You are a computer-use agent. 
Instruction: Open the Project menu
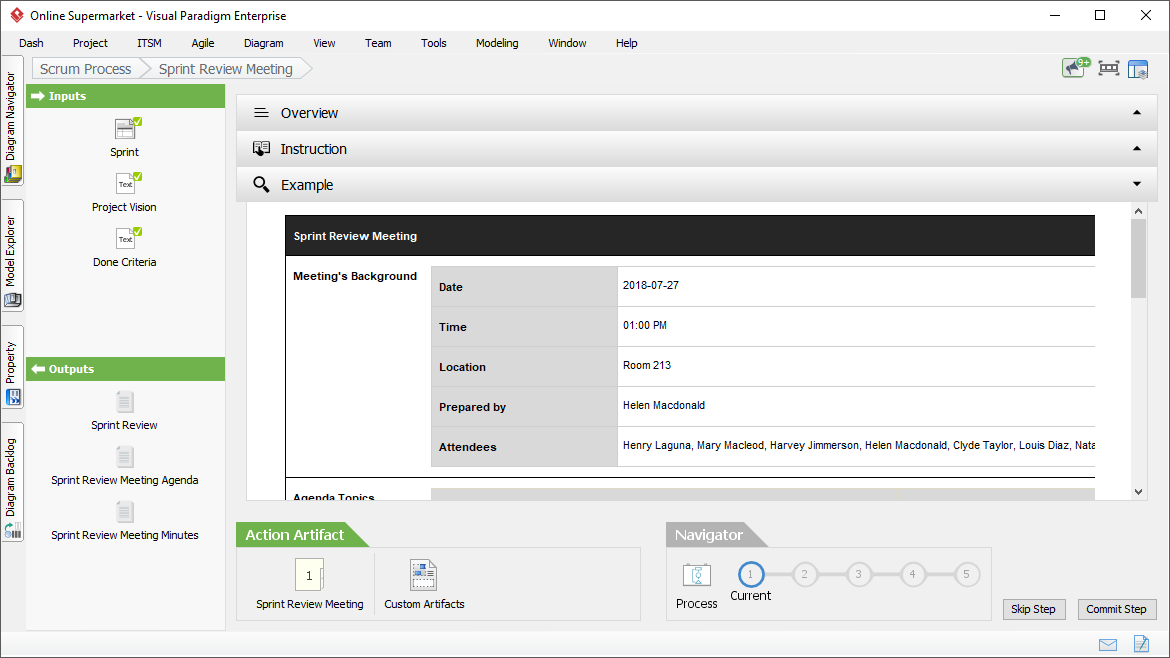[90, 43]
